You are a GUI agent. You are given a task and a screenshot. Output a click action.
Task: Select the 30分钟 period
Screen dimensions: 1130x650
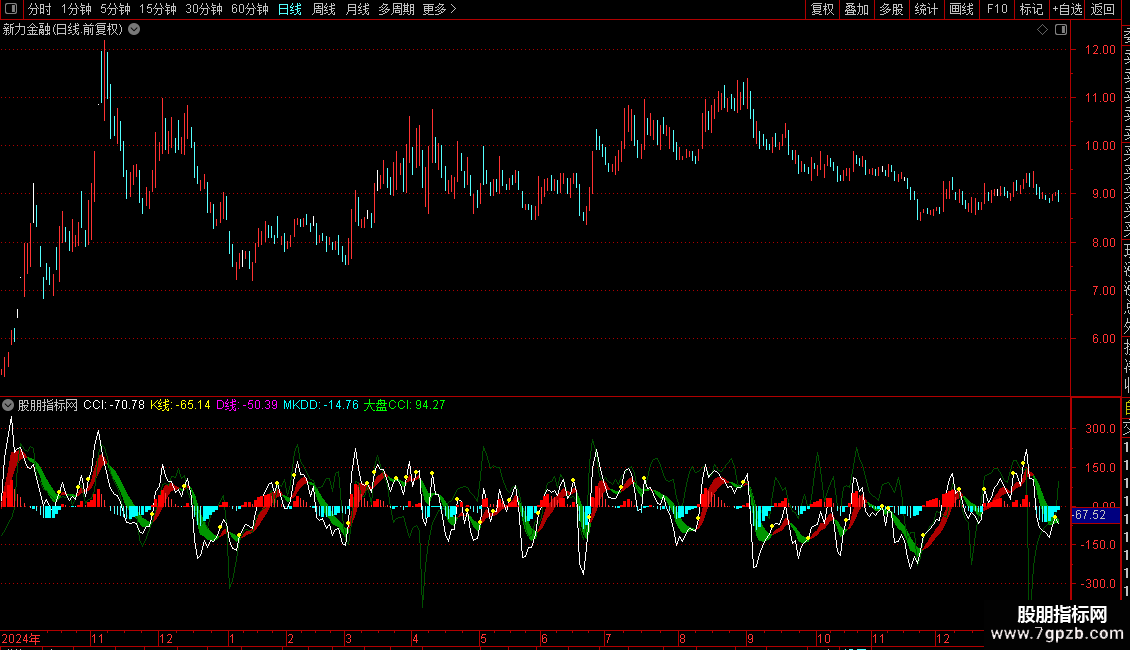[x=203, y=9]
